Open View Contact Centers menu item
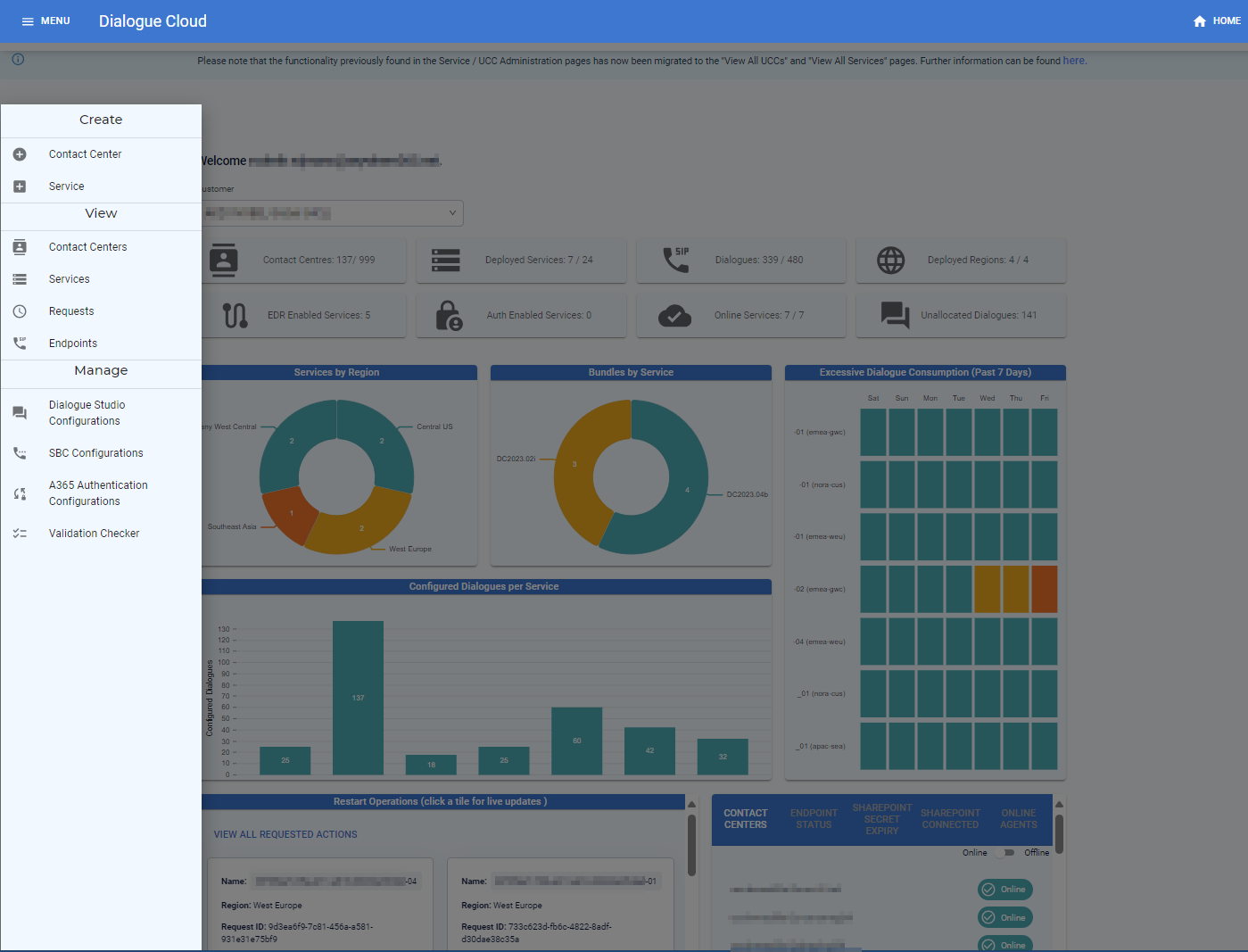 101,247
